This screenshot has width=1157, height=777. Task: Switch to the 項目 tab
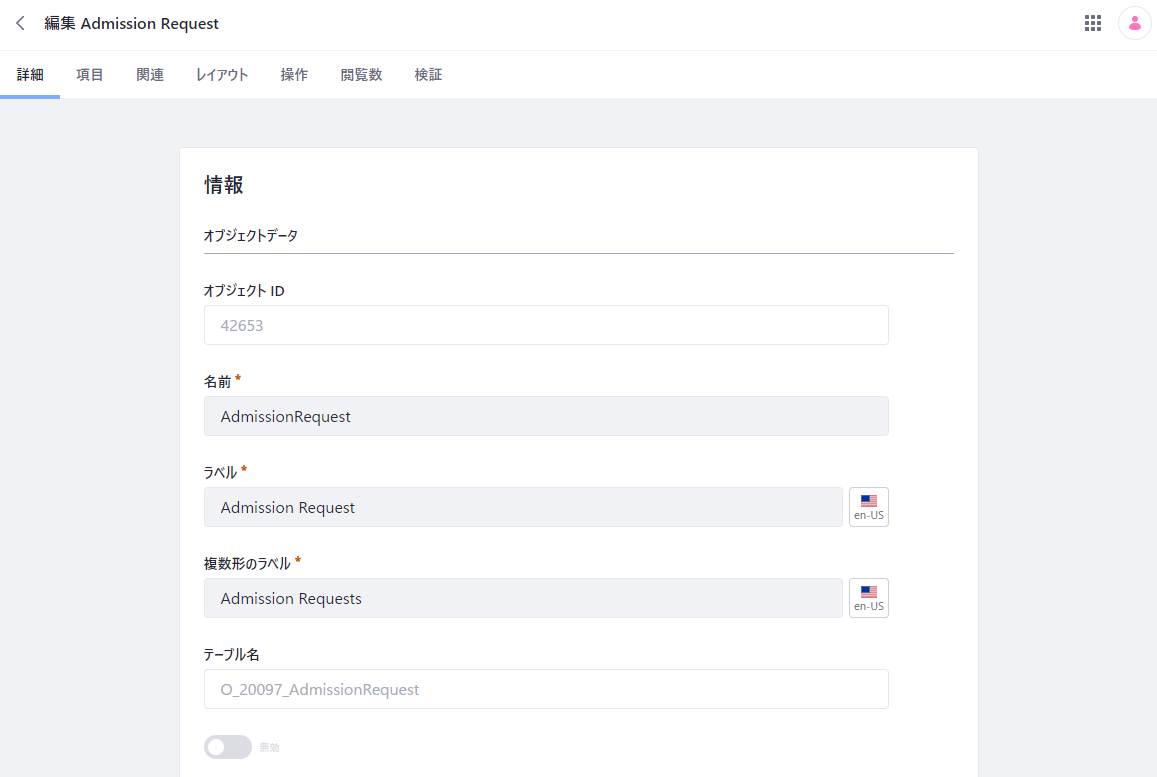coord(90,75)
